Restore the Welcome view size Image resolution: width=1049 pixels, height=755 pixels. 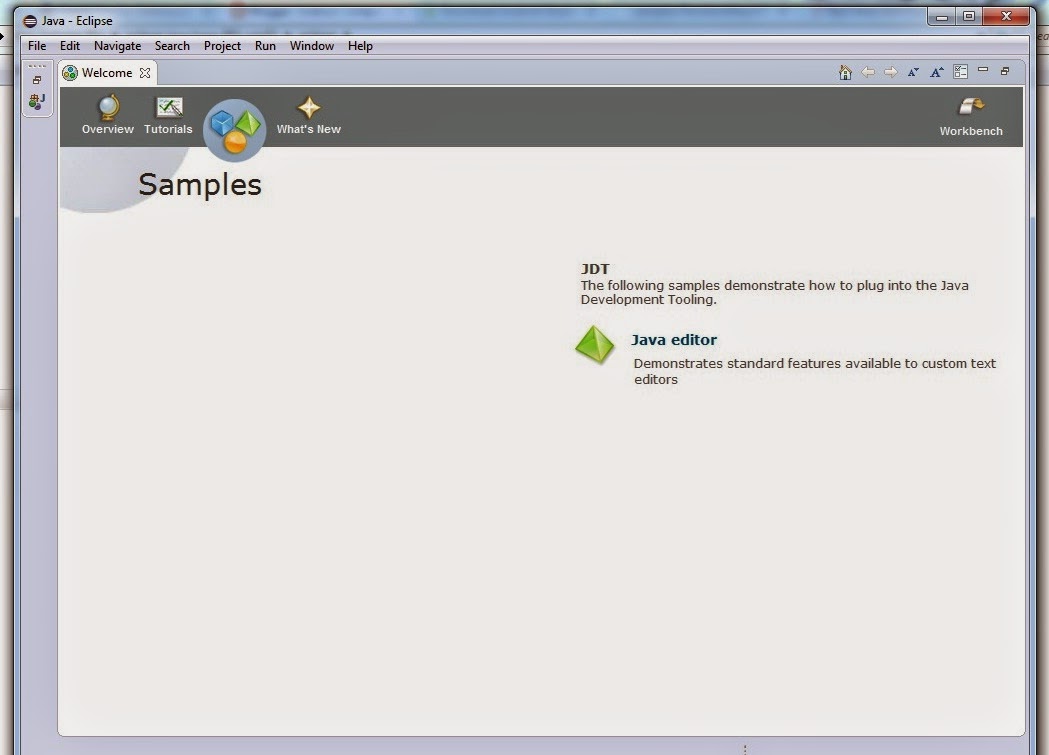[1005, 71]
